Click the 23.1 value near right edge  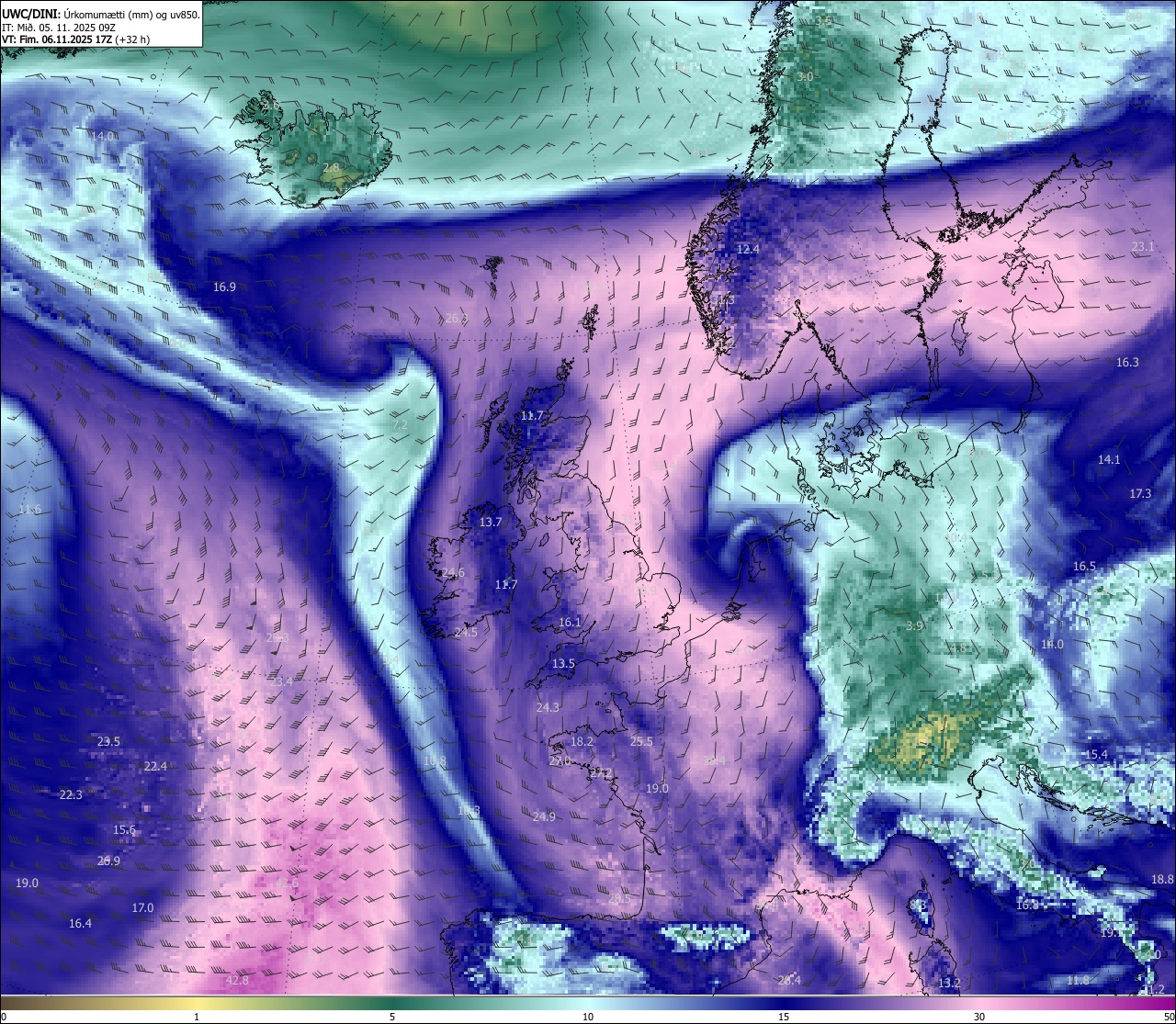(x=1143, y=247)
